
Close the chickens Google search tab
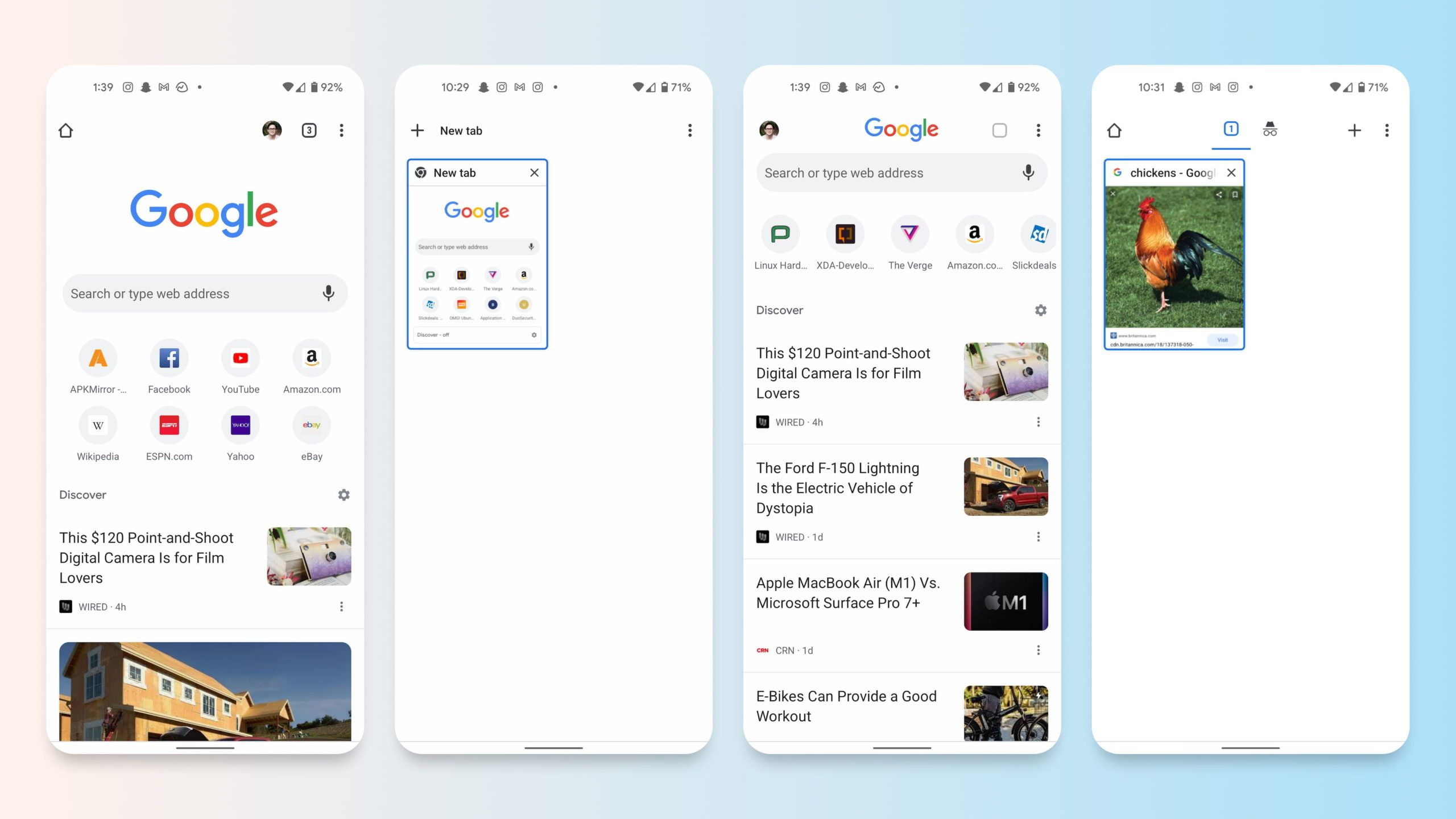[x=1231, y=172]
